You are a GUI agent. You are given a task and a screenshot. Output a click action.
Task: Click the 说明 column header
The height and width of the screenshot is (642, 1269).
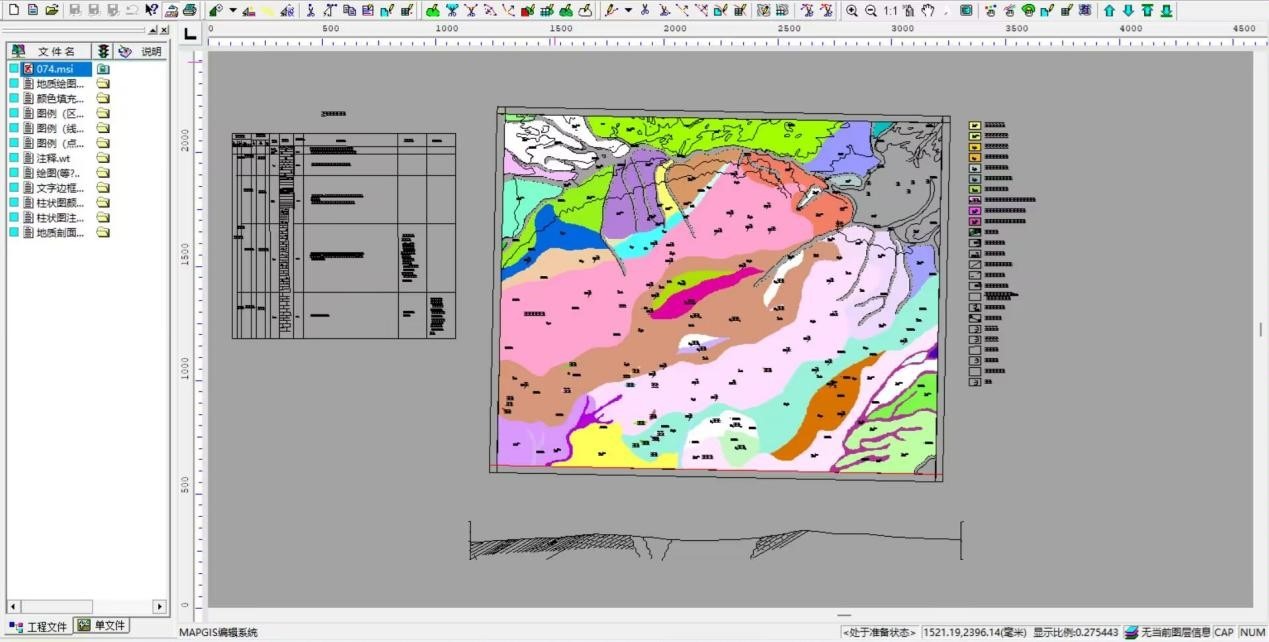[150, 51]
